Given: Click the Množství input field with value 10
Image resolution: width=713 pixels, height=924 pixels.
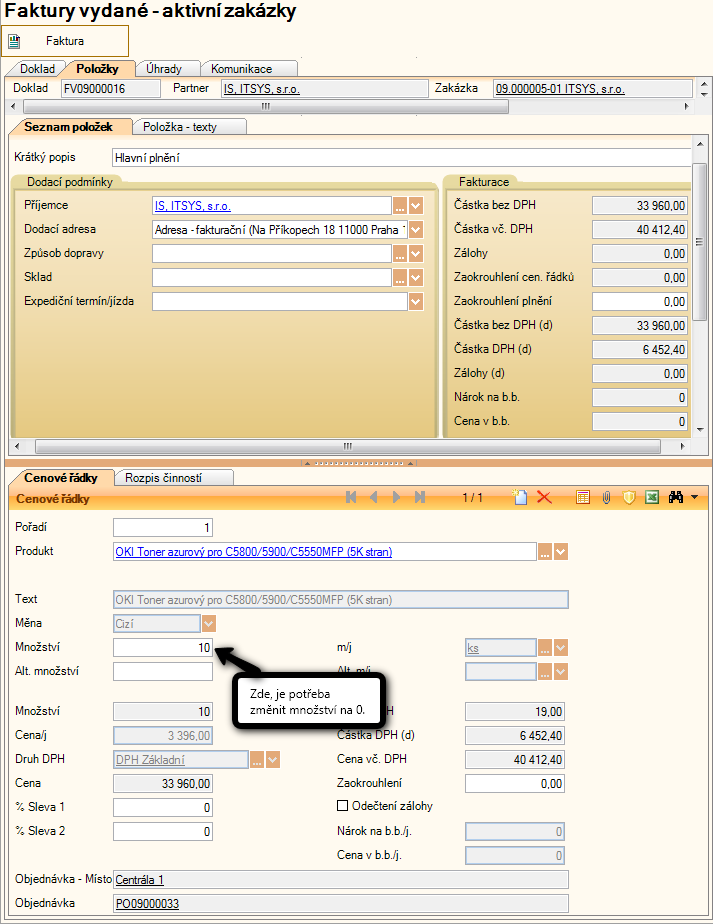Looking at the screenshot, I should 163,648.
